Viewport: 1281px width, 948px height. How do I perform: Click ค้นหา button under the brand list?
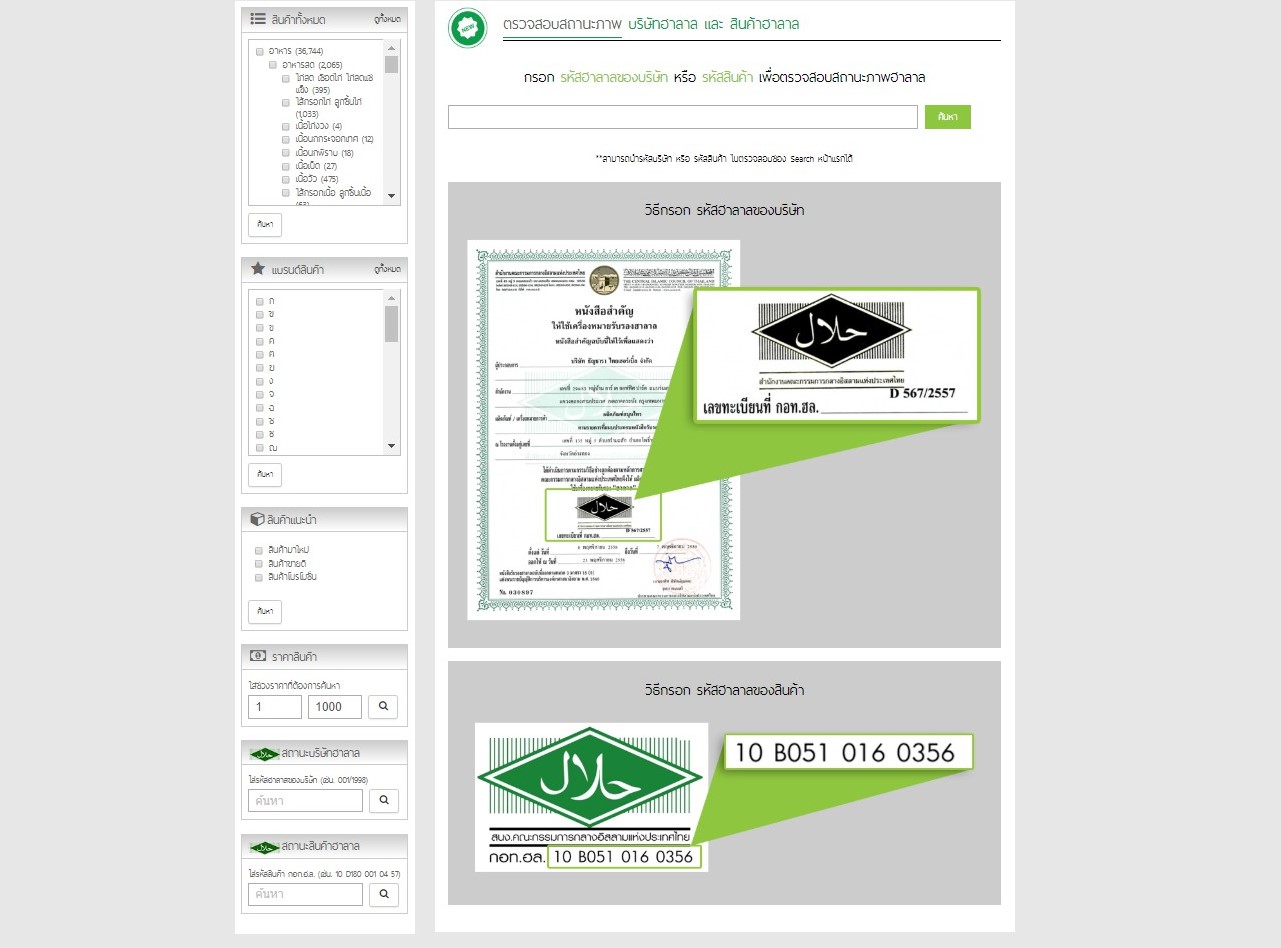tap(265, 474)
